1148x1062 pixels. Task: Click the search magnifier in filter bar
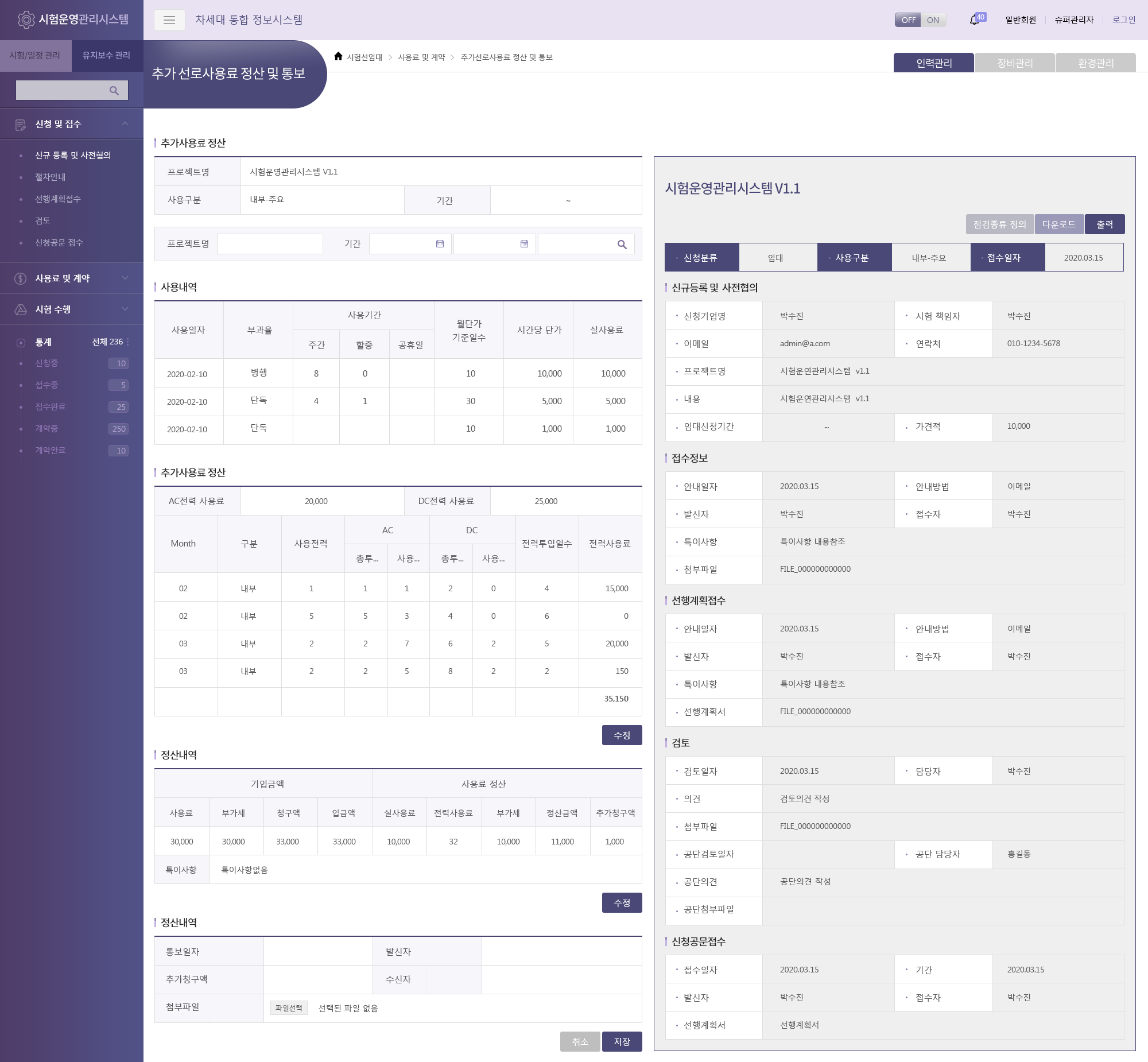pyautogui.click(x=622, y=244)
